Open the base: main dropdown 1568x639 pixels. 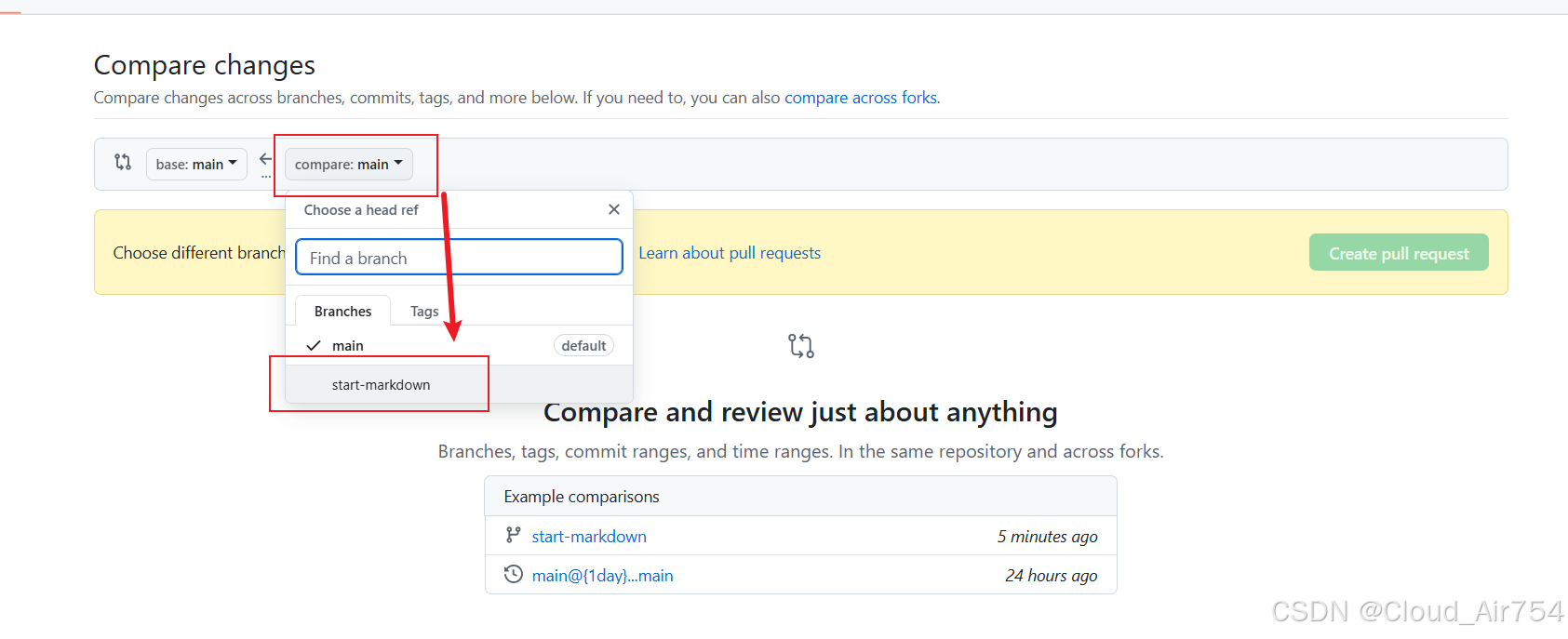(x=196, y=164)
